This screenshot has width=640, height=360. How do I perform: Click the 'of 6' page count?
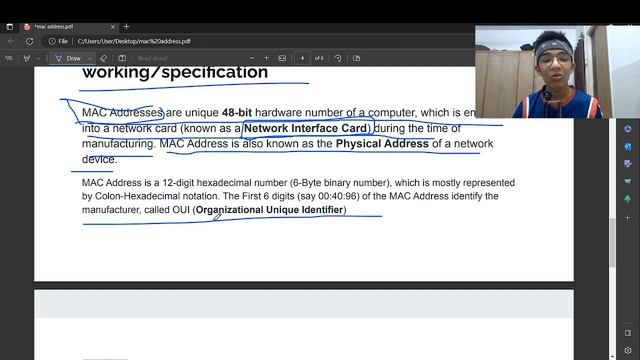319,58
